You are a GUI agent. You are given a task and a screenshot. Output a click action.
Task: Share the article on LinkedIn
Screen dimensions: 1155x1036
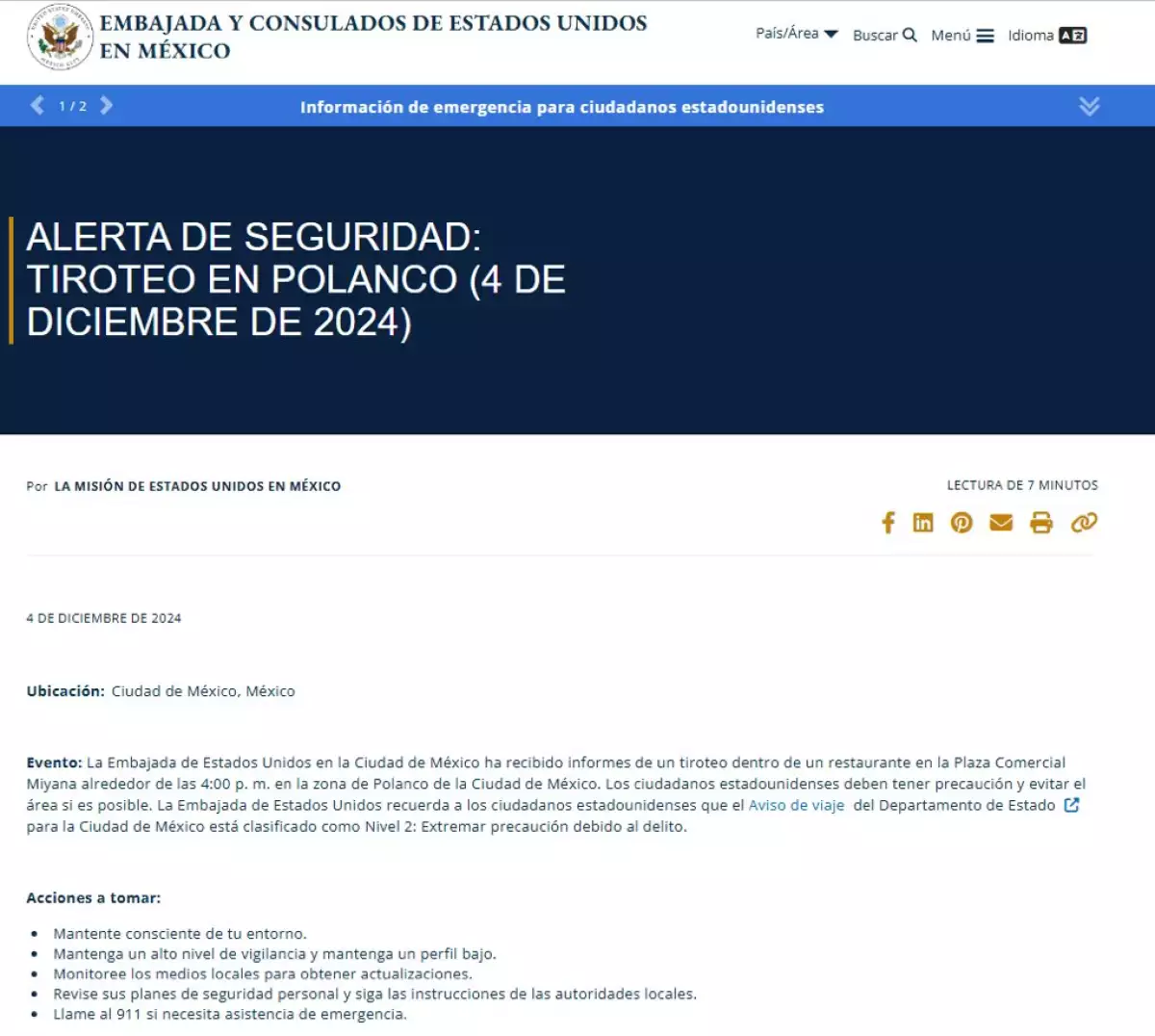pos(924,523)
